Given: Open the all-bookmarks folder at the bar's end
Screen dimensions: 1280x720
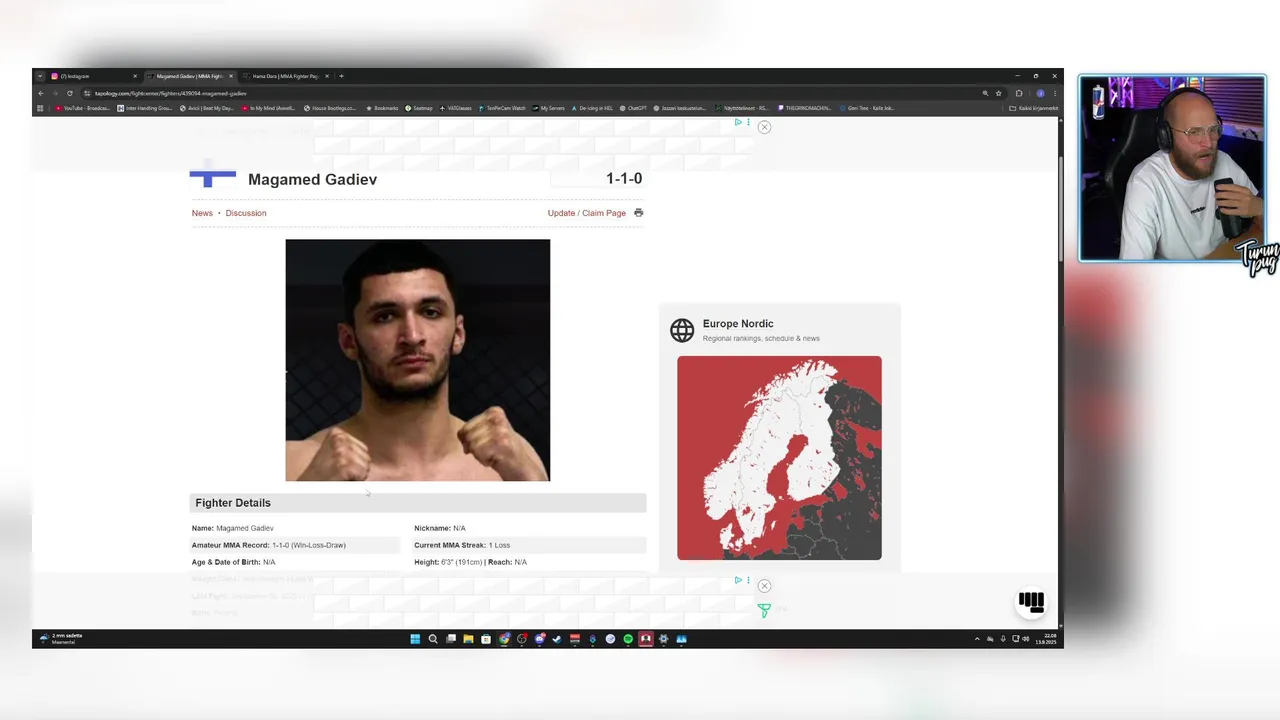Looking at the screenshot, I should [x=1035, y=108].
